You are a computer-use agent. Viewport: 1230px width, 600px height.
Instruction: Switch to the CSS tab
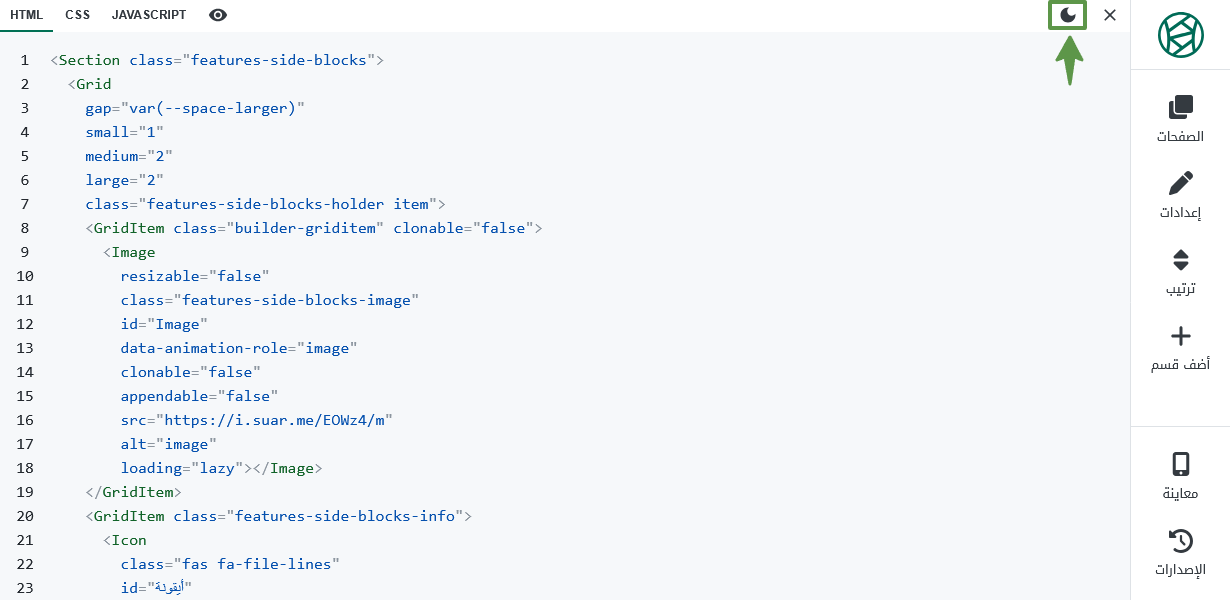(77, 15)
